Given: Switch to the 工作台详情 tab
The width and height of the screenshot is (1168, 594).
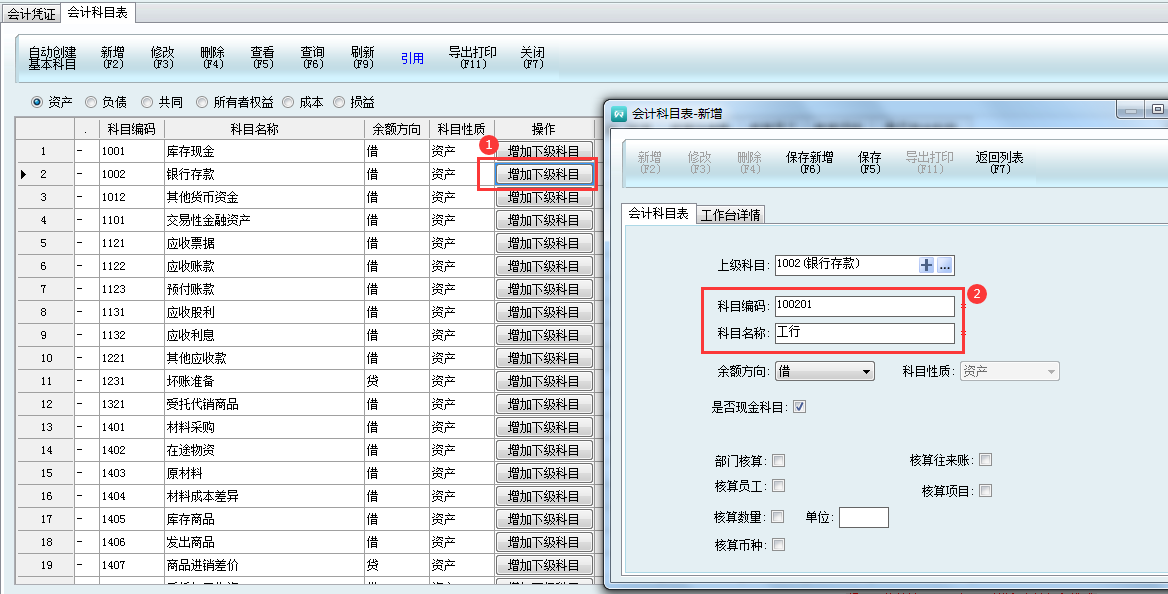Looking at the screenshot, I should click(730, 215).
